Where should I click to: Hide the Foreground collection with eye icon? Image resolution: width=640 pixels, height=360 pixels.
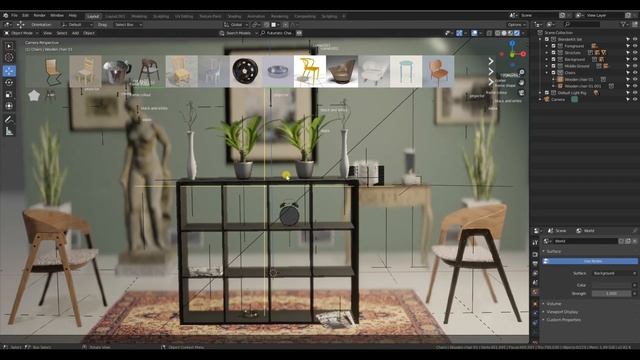coord(635,46)
